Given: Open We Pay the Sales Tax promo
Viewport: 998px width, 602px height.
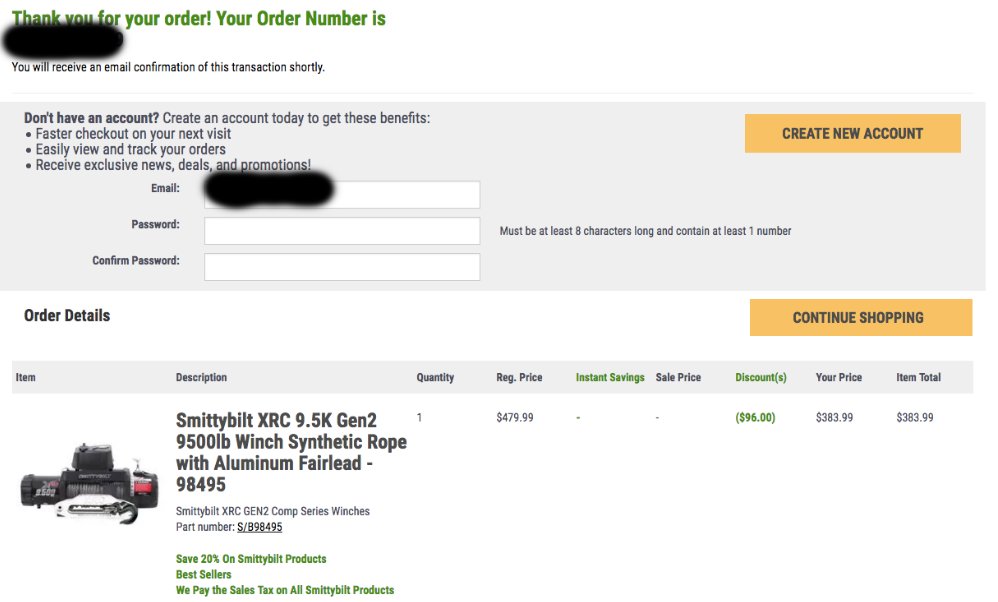Looking at the screenshot, I should click(x=285, y=590).
